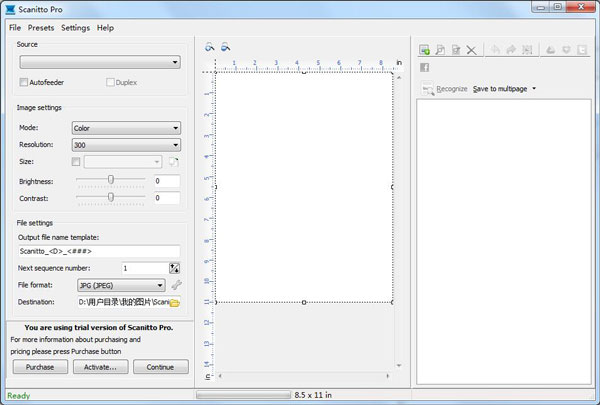Click the Brightness value field
The width and height of the screenshot is (600, 405).
pos(167,181)
